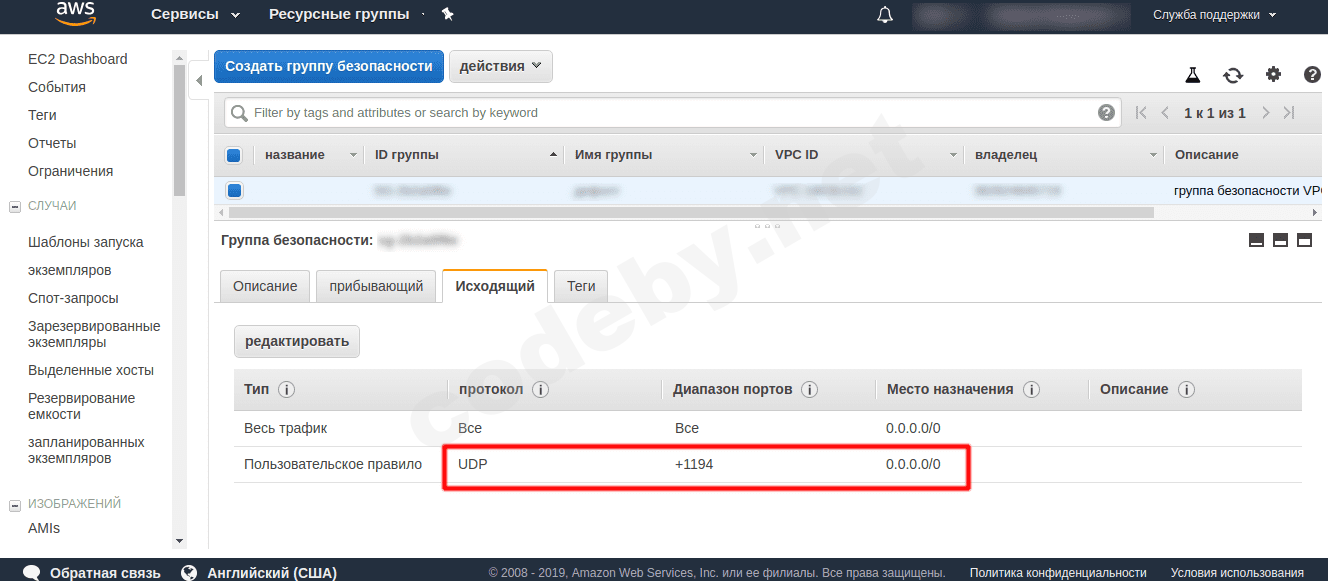Open Отчеты in the sidebar

coord(52,143)
